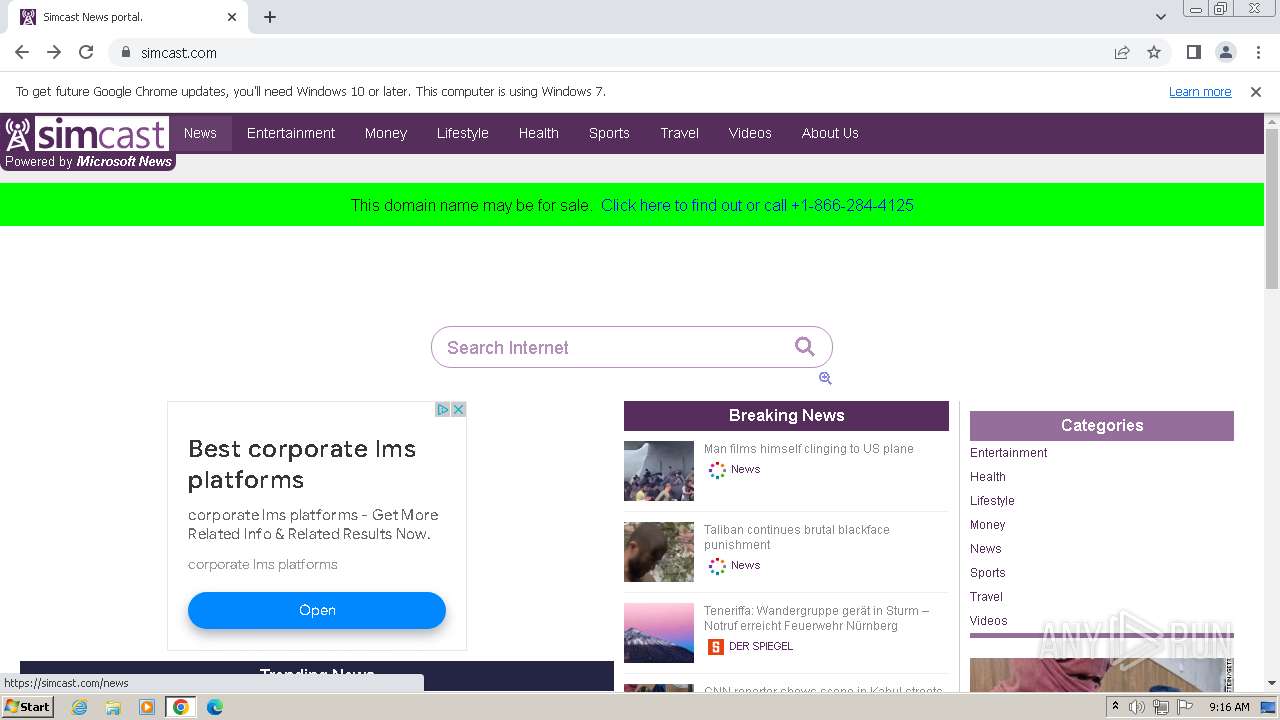Open the Teneriffa mountain thumbnail
This screenshot has width=1280, height=720.
point(659,633)
